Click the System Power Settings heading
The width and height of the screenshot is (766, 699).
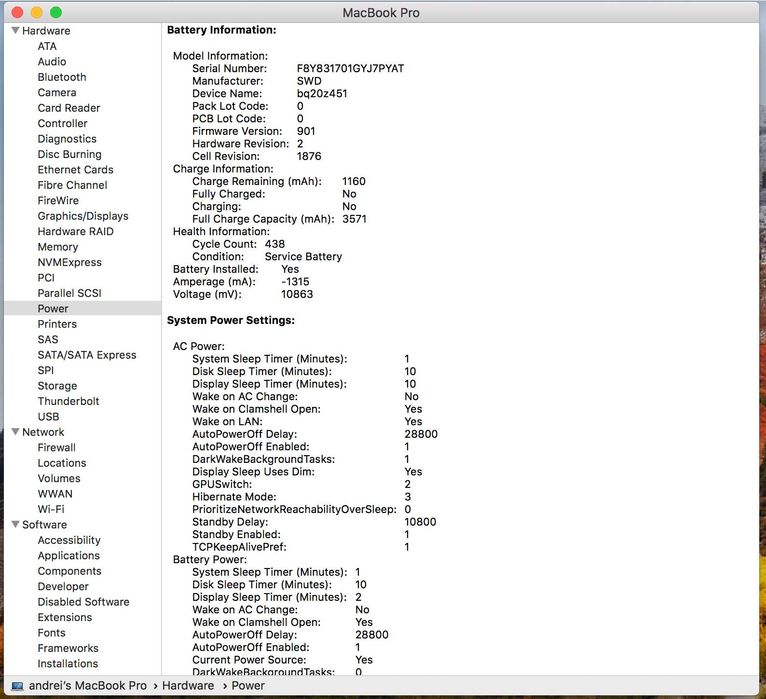pyautogui.click(x=231, y=320)
